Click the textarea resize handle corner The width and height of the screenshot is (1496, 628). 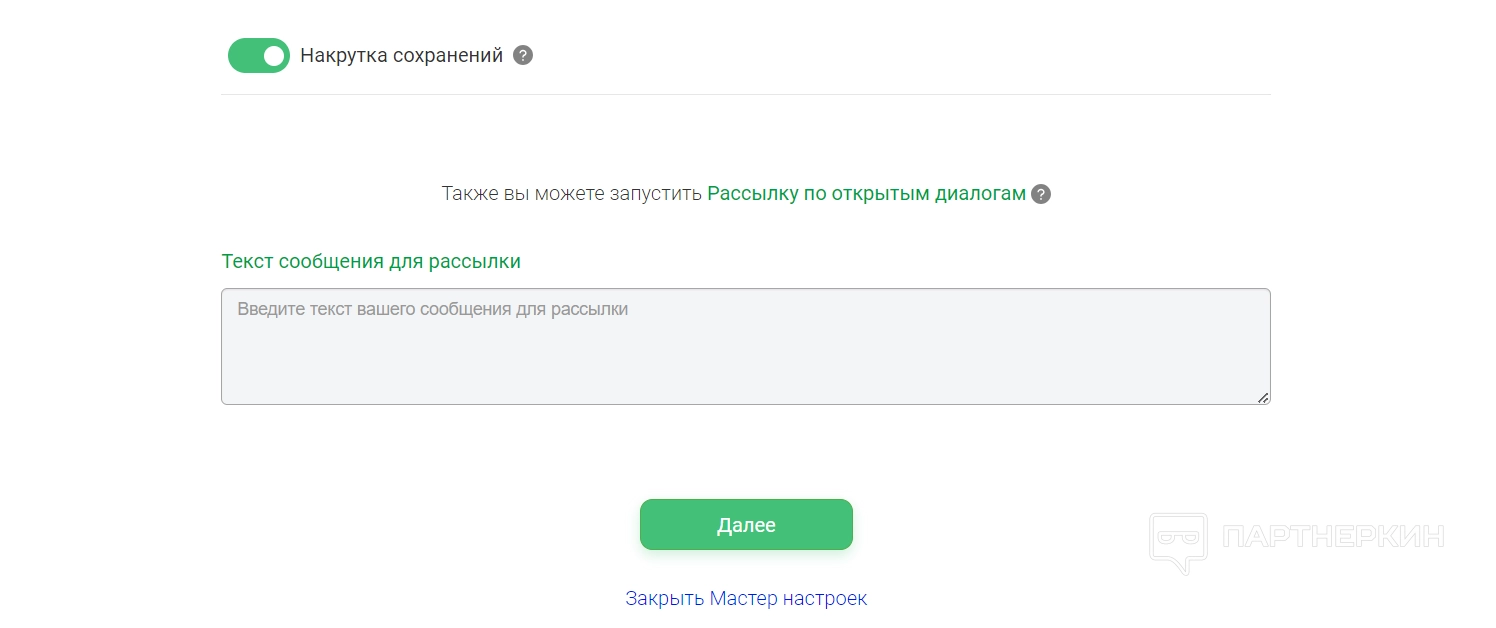tap(1263, 397)
